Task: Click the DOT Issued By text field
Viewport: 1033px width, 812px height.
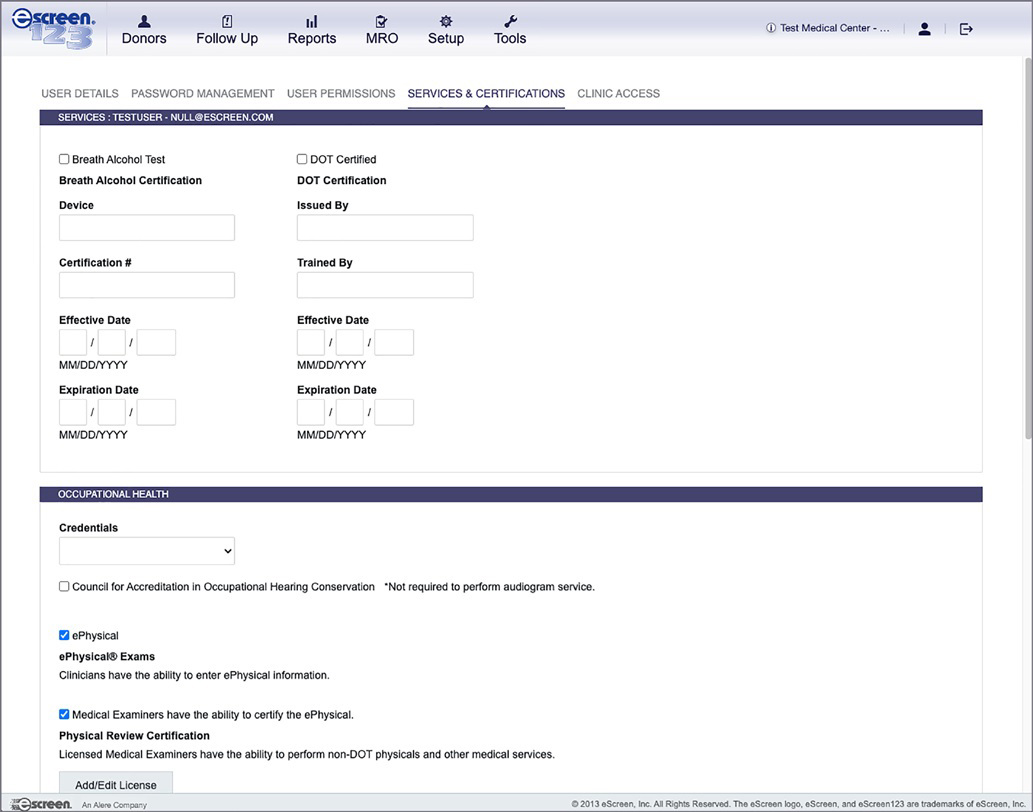Action: point(385,228)
